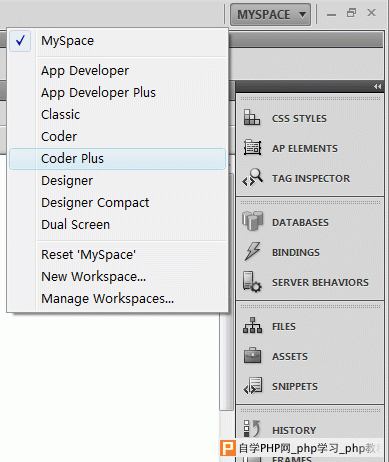This screenshot has height=462, width=389.
Task: Open the Bindings lightning icon
Action: click(x=252, y=251)
